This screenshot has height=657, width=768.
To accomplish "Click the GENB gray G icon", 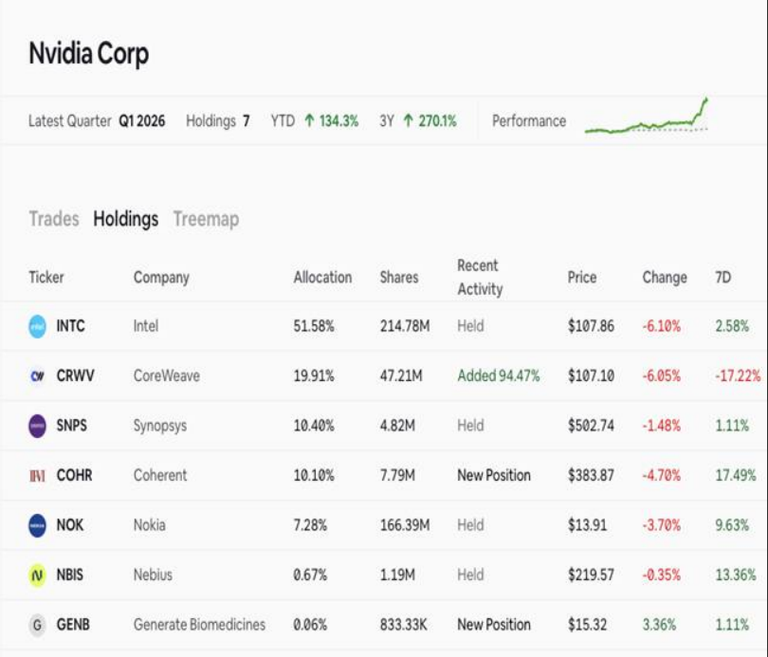I will click(37, 625).
